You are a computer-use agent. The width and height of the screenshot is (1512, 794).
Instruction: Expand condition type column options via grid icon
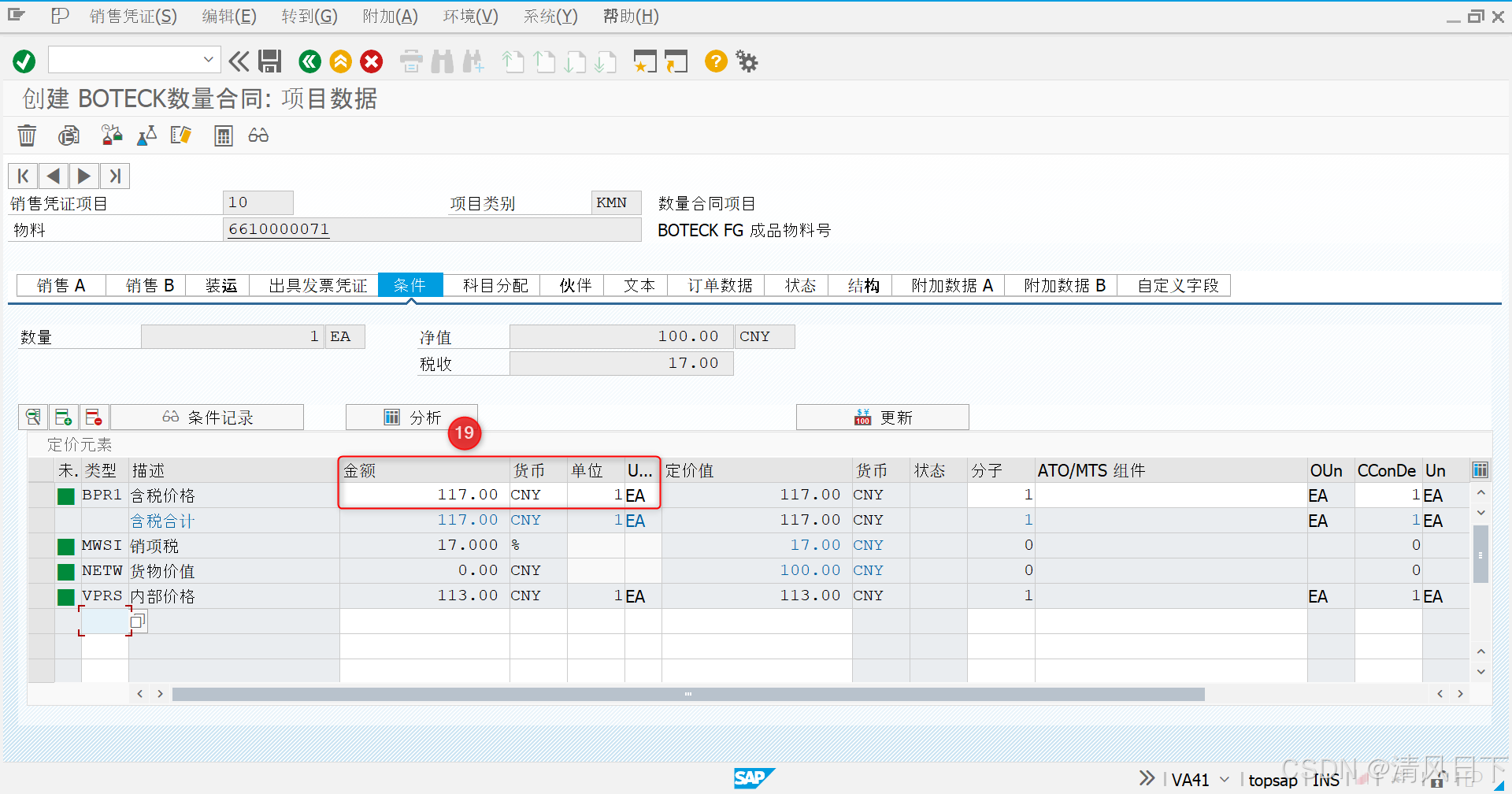point(1480,469)
